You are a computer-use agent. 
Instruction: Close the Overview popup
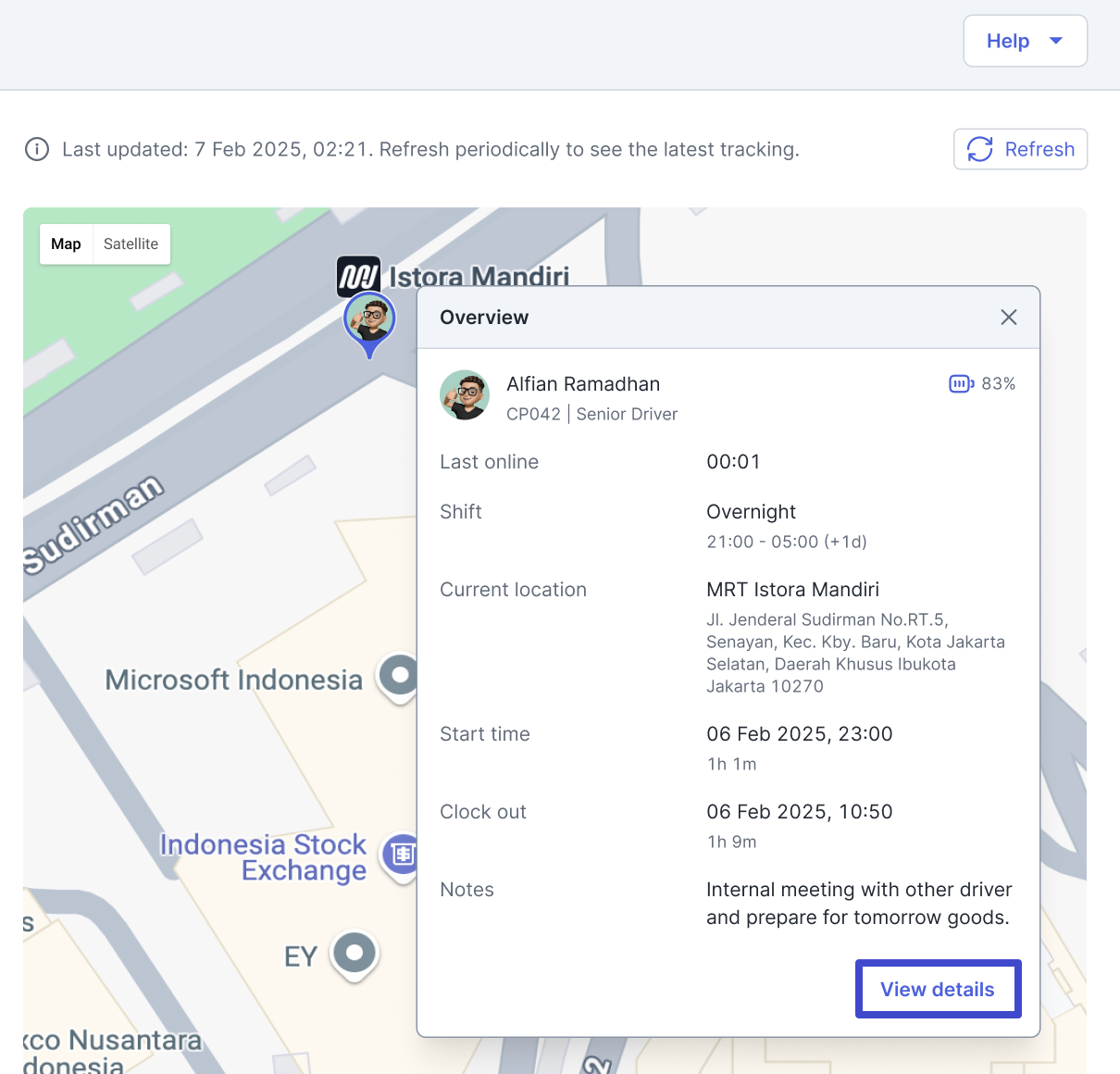[x=1008, y=318]
